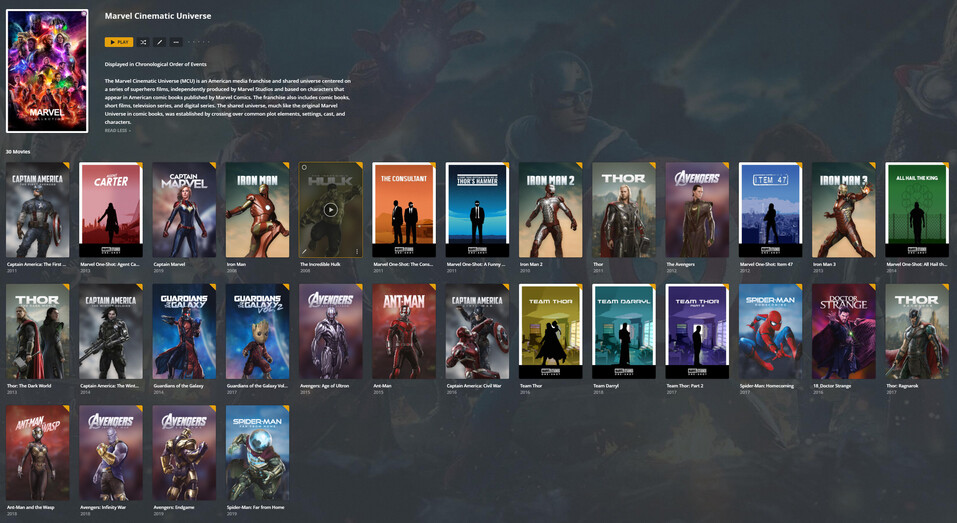Viewport: 957px width, 523px height.
Task: Open the Spider-Man: Far from Home poster
Action: coord(258,453)
